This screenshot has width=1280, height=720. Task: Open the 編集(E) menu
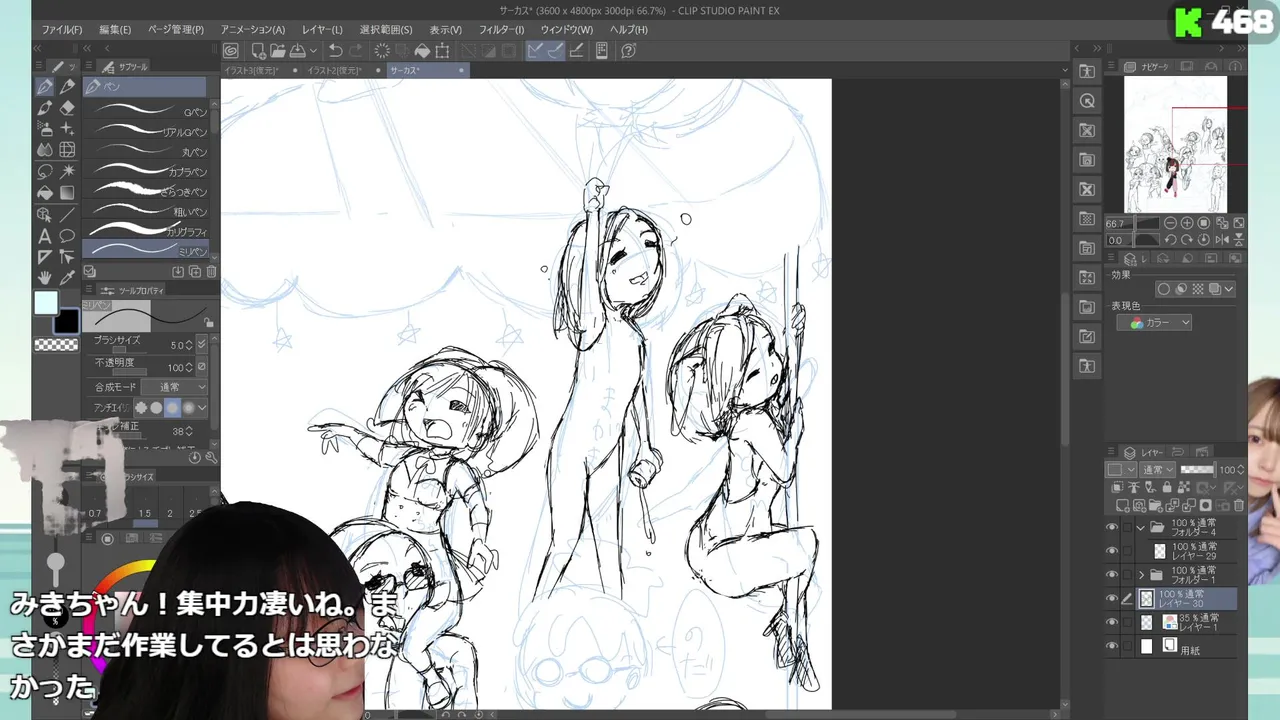pos(115,30)
